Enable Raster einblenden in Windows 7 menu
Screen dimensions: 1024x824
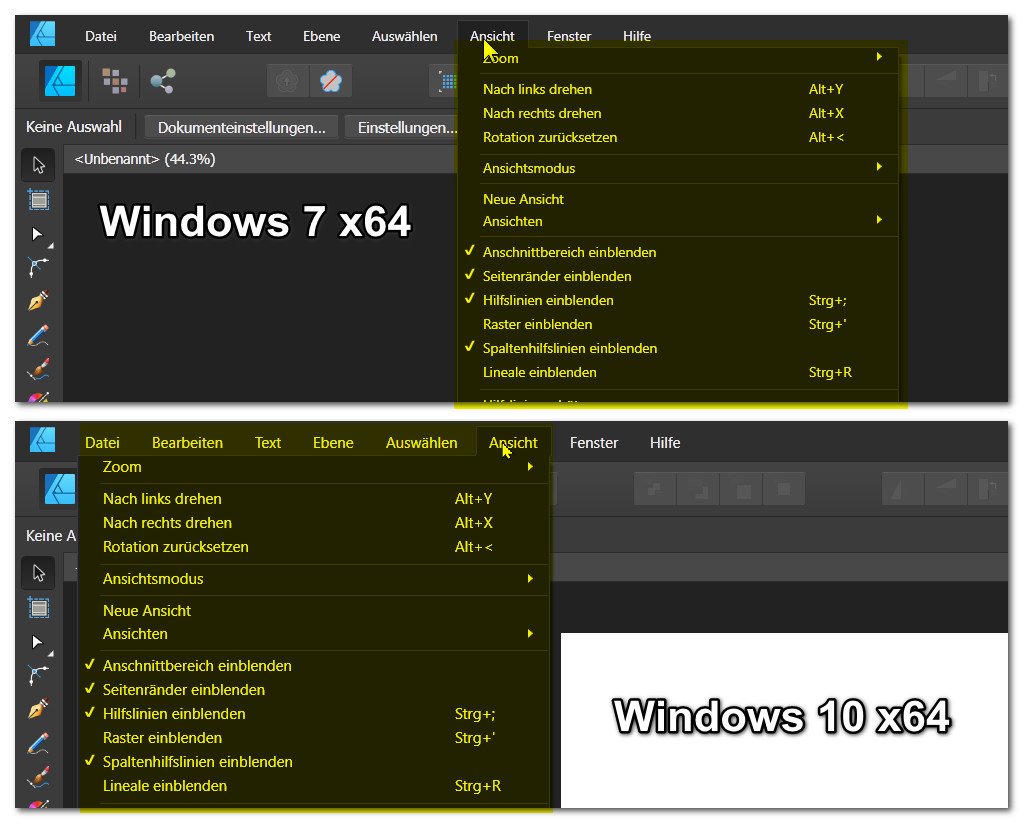(x=678, y=325)
